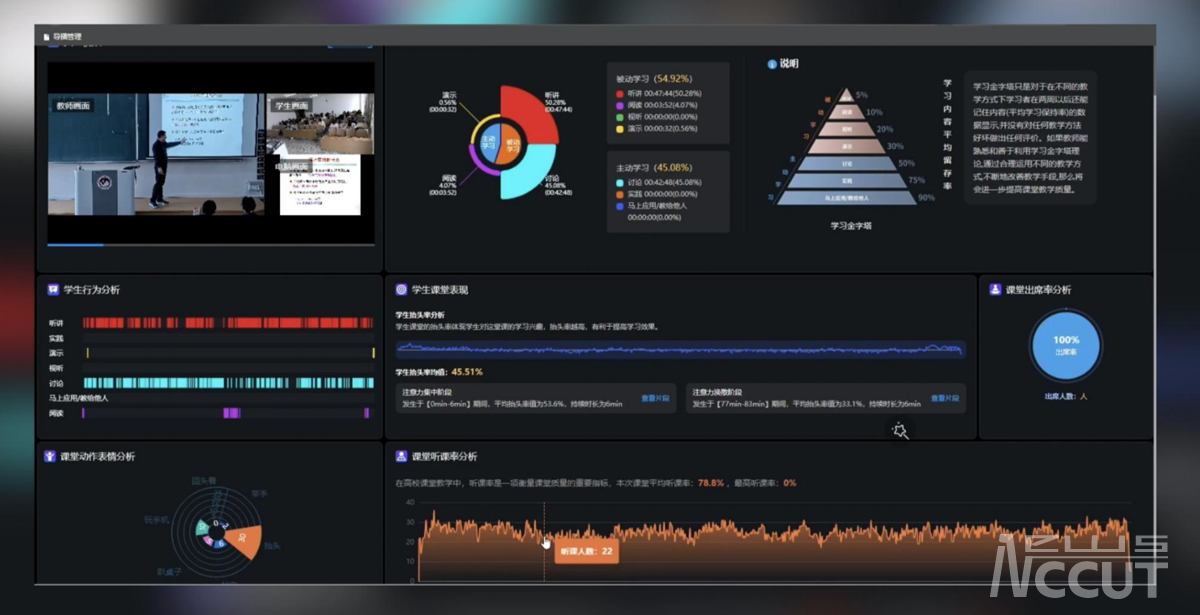Click the 课堂听课率分析 panel icon

coord(401,456)
